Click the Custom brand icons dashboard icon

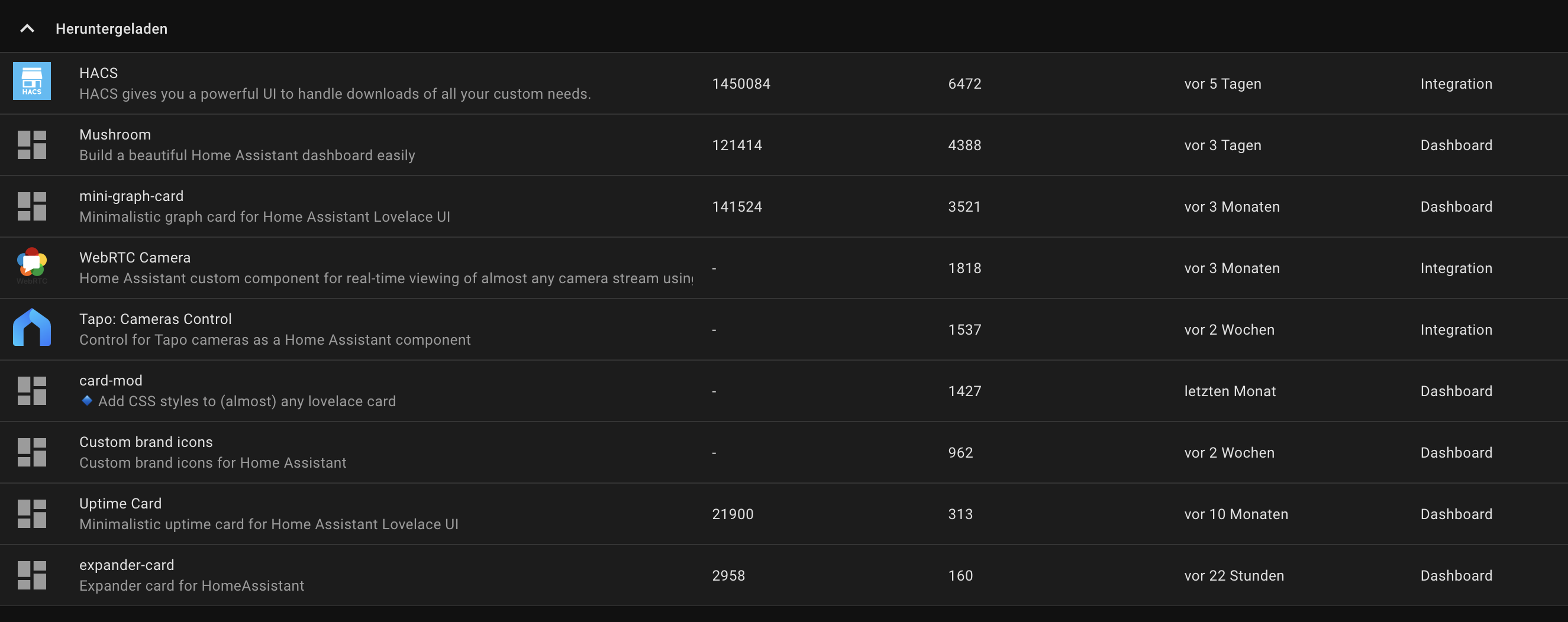pyautogui.click(x=31, y=452)
